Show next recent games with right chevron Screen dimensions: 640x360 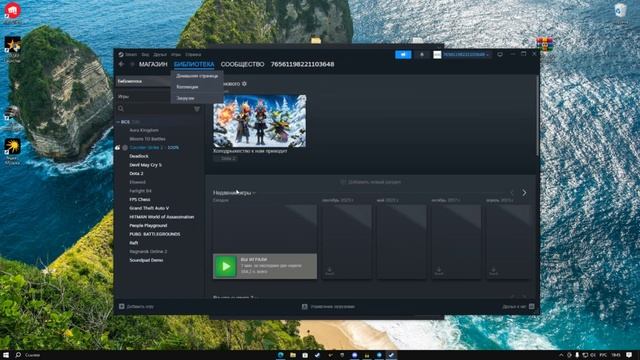[524, 193]
